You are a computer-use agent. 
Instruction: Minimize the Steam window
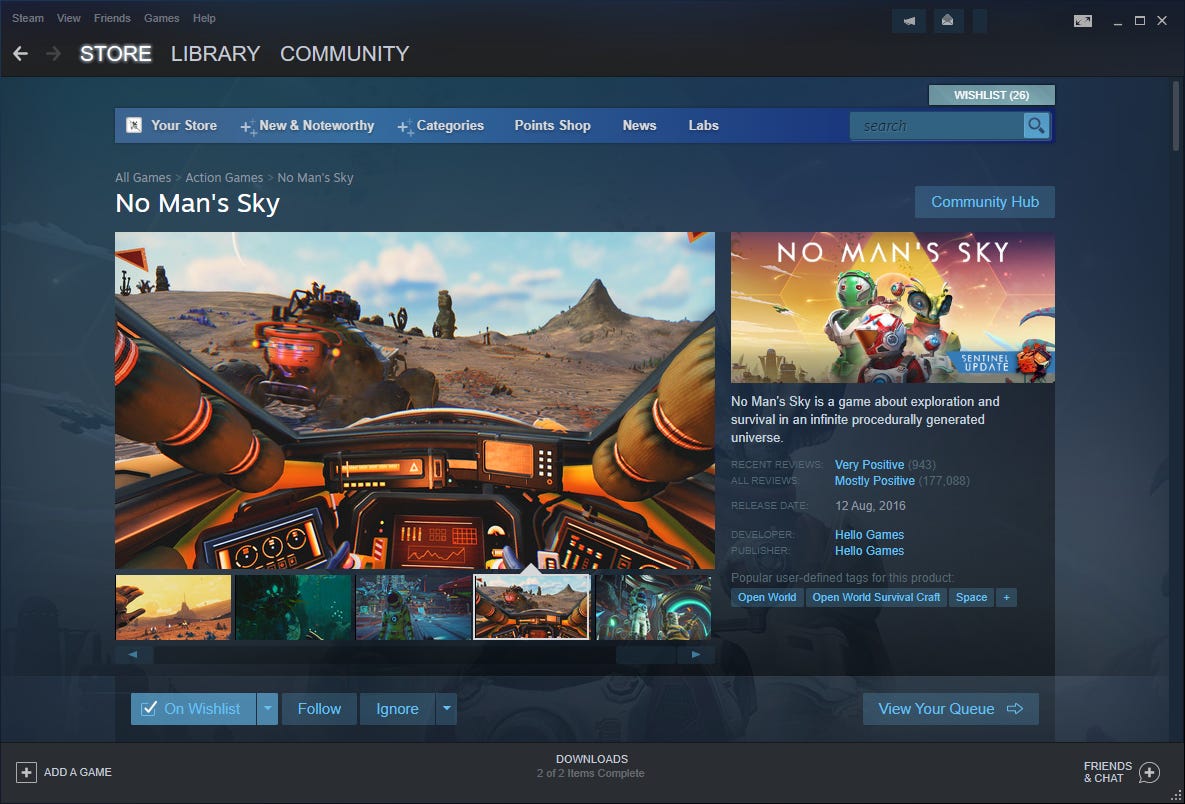click(1117, 21)
